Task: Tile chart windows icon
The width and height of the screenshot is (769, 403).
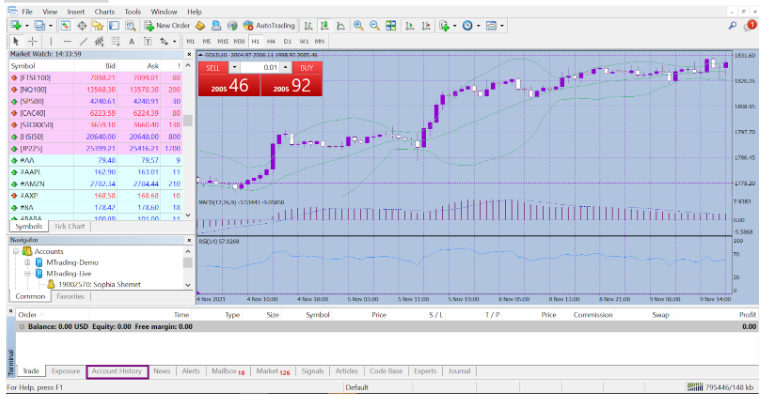Action: pyautogui.click(x=391, y=25)
